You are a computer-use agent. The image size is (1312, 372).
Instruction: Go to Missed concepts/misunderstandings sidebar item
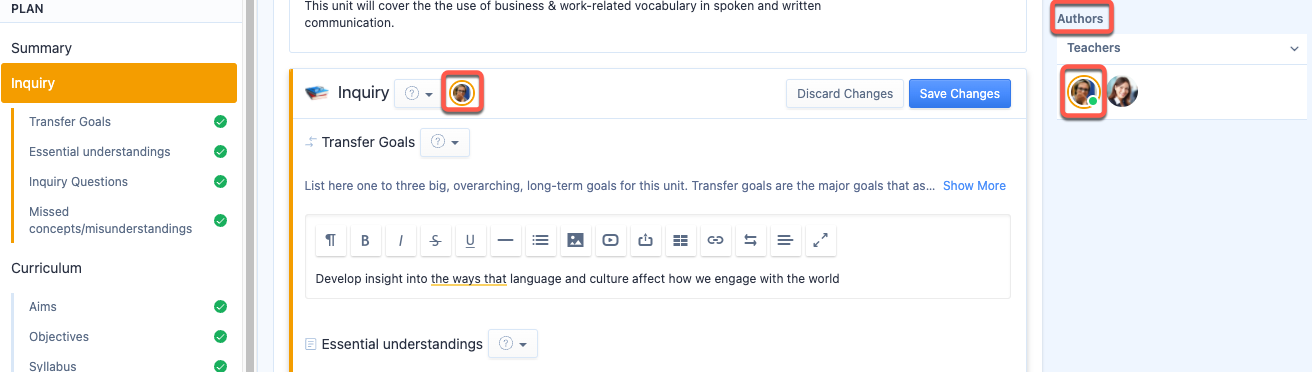(110, 220)
